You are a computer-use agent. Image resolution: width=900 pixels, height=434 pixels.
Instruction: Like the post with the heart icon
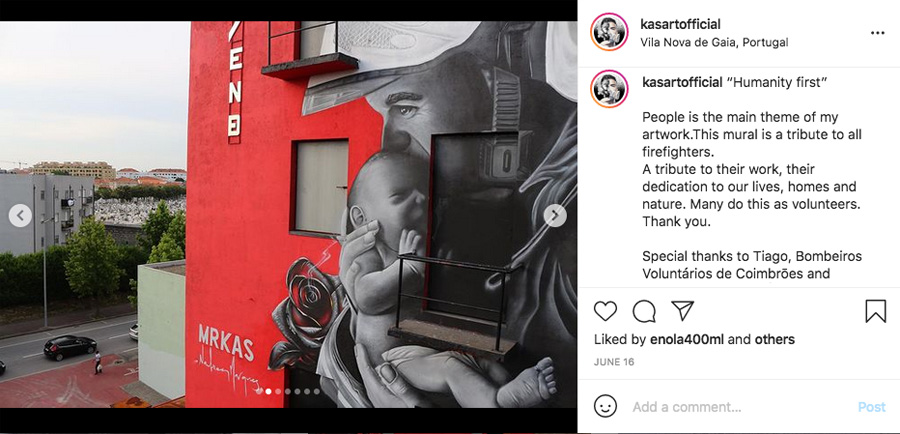(605, 311)
